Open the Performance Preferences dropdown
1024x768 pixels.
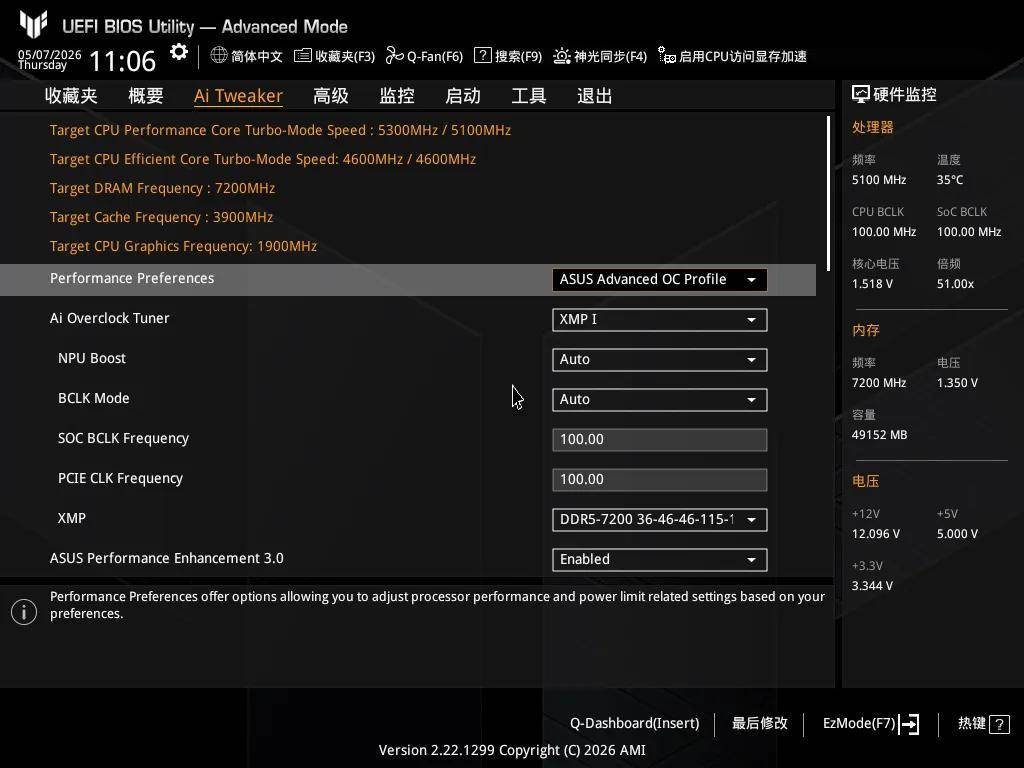click(x=660, y=280)
